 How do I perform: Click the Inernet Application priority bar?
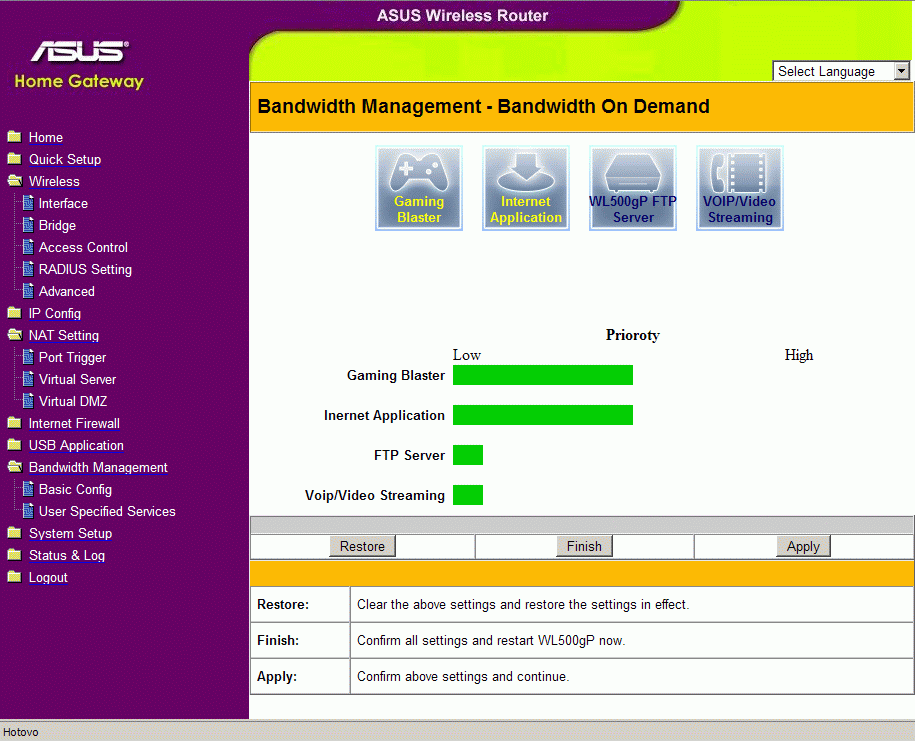tap(543, 415)
